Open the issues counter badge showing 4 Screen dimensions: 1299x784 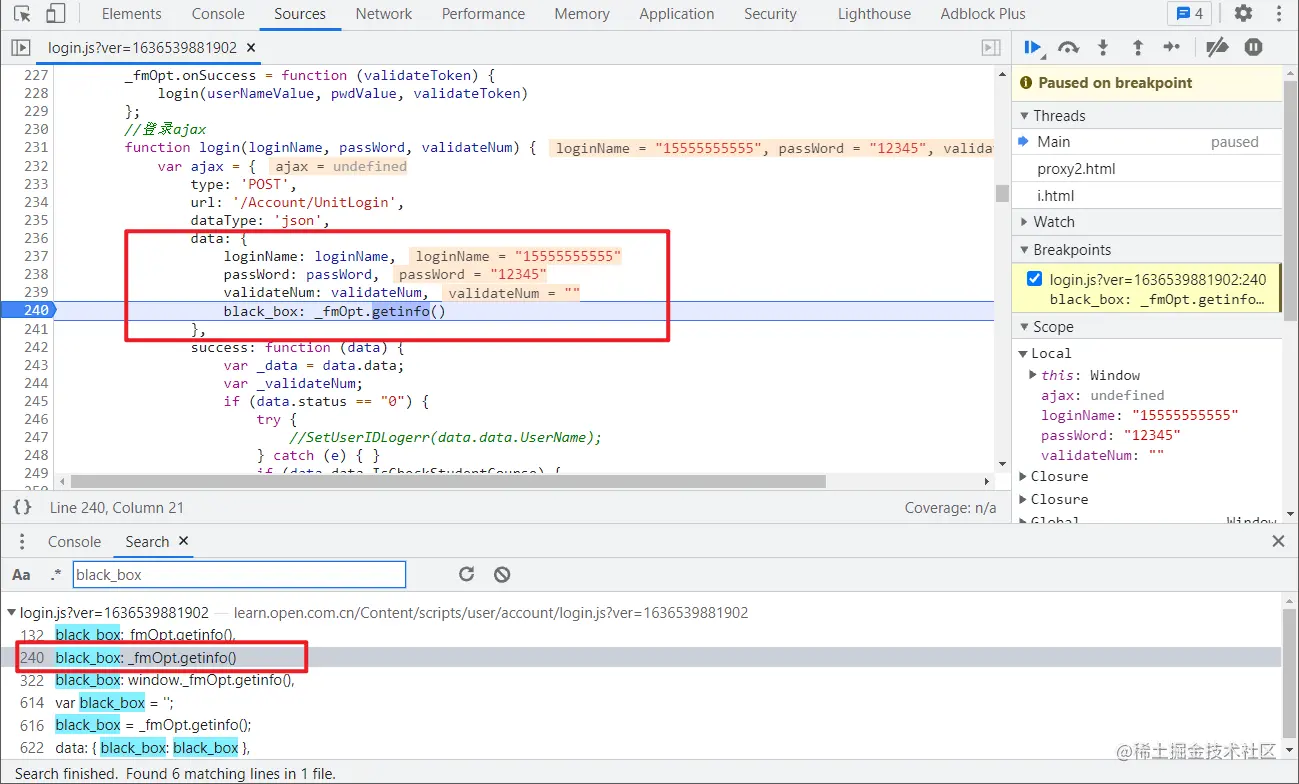tap(1190, 14)
